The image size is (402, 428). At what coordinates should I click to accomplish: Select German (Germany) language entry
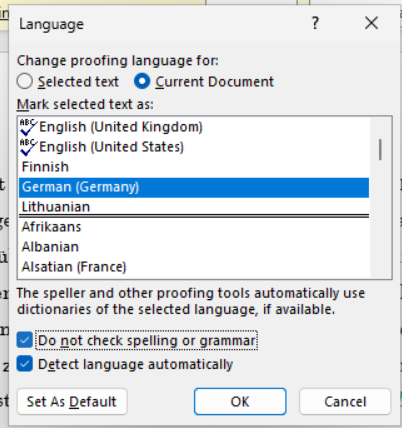(194, 187)
